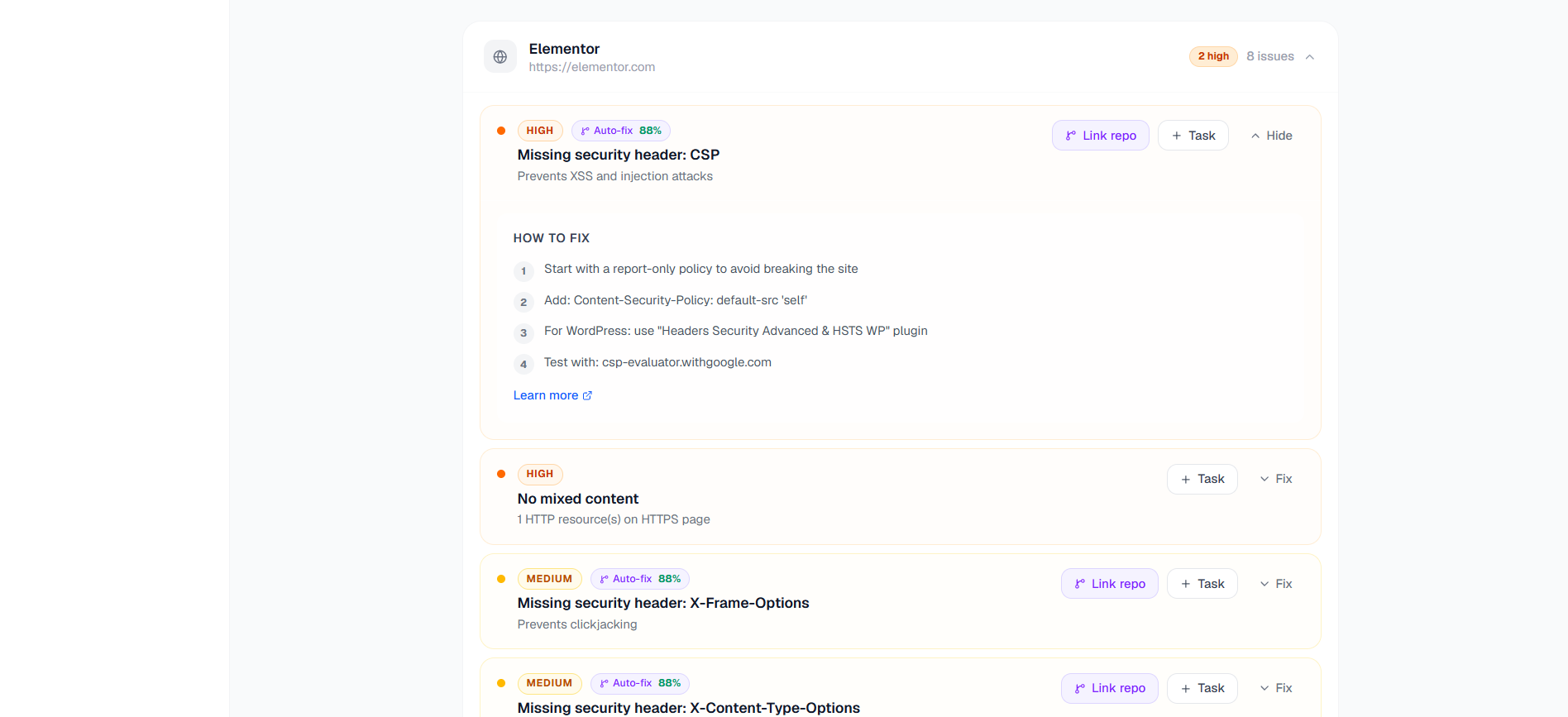Add a task for the X-Frame-Options issue

coord(1202,584)
